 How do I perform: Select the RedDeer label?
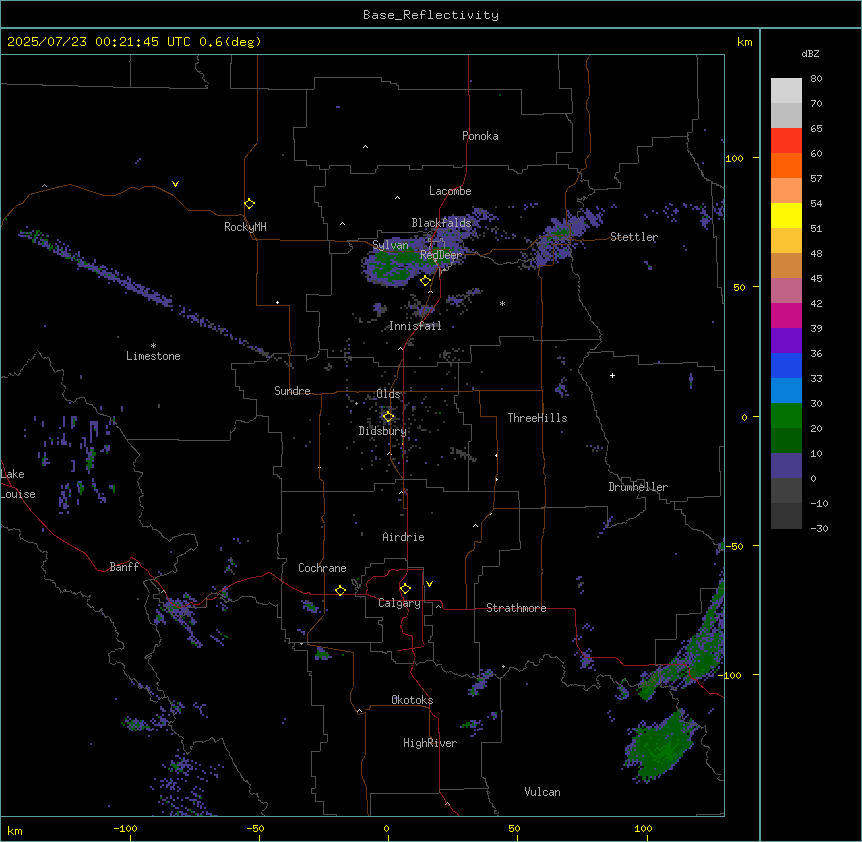pyautogui.click(x=441, y=255)
